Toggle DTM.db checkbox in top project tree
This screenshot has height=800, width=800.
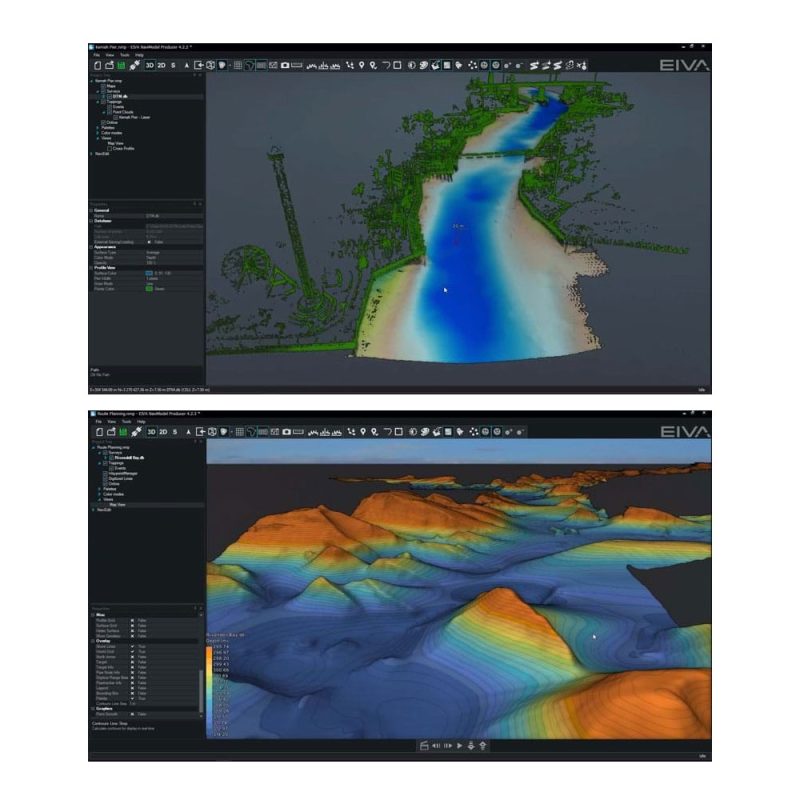click(x=110, y=96)
